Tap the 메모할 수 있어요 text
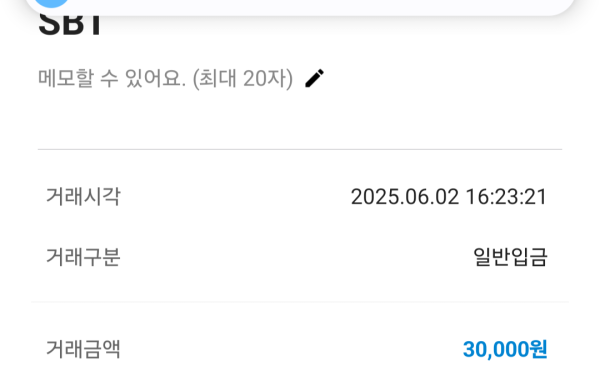Image resolution: width=600 pixels, height=376 pixels. coord(112,78)
